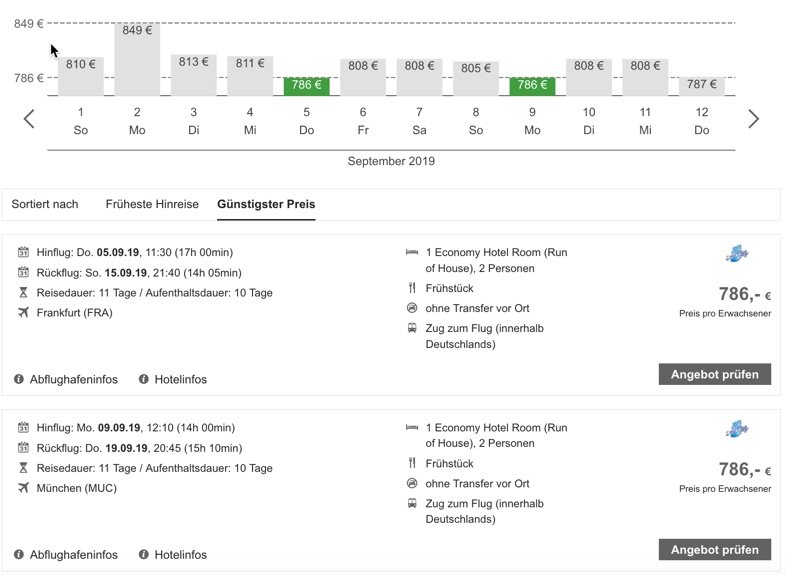Click info icon beside second Hotelinfos
The width and height of the screenshot is (786, 575).
coord(144,554)
